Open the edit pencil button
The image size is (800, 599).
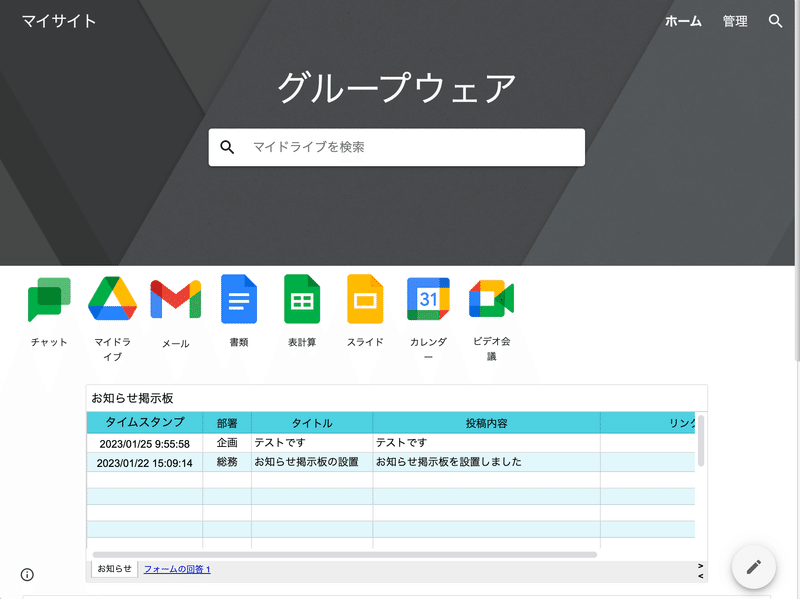click(754, 566)
